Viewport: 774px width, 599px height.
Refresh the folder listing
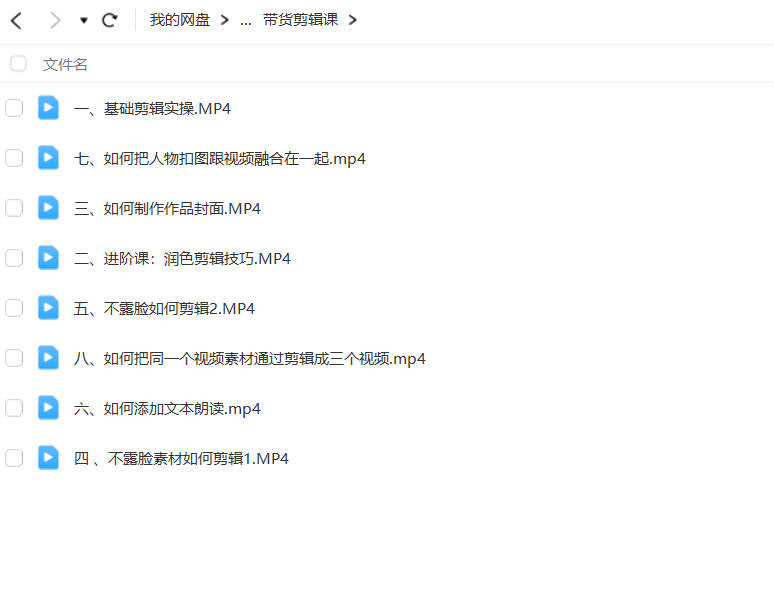[x=110, y=20]
